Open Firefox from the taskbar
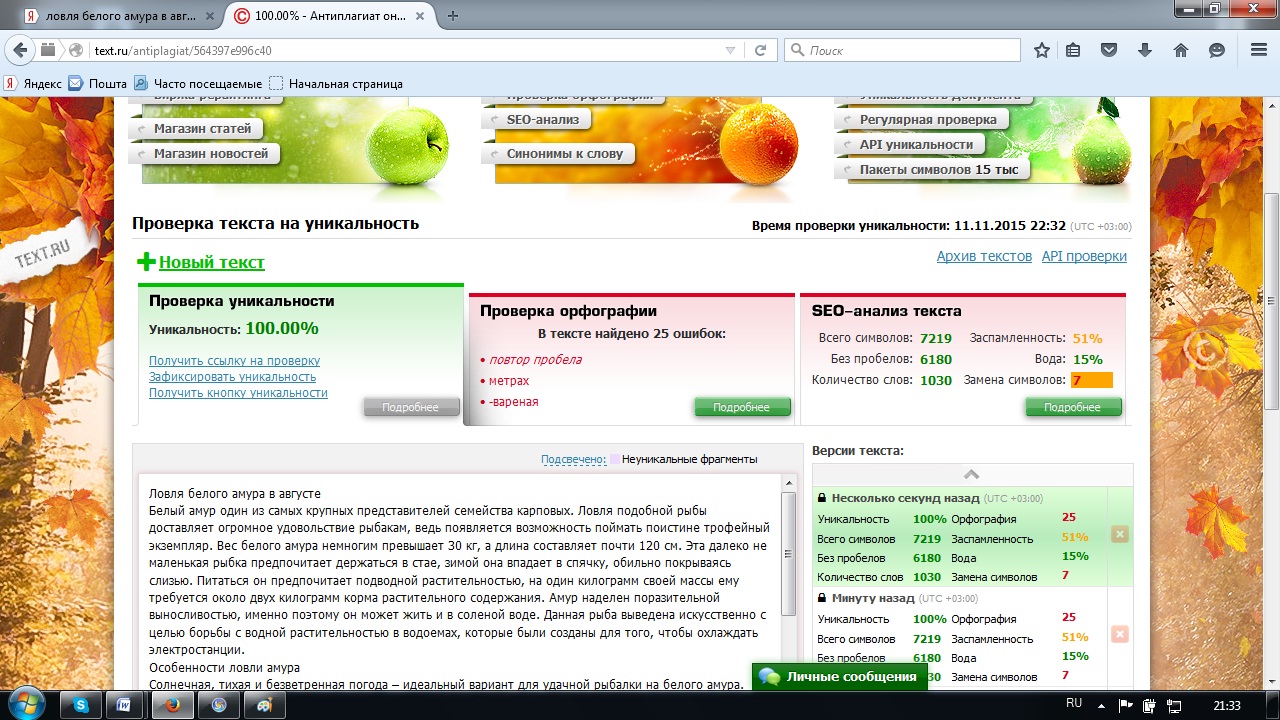Image resolution: width=1280 pixels, height=720 pixels. click(173, 705)
